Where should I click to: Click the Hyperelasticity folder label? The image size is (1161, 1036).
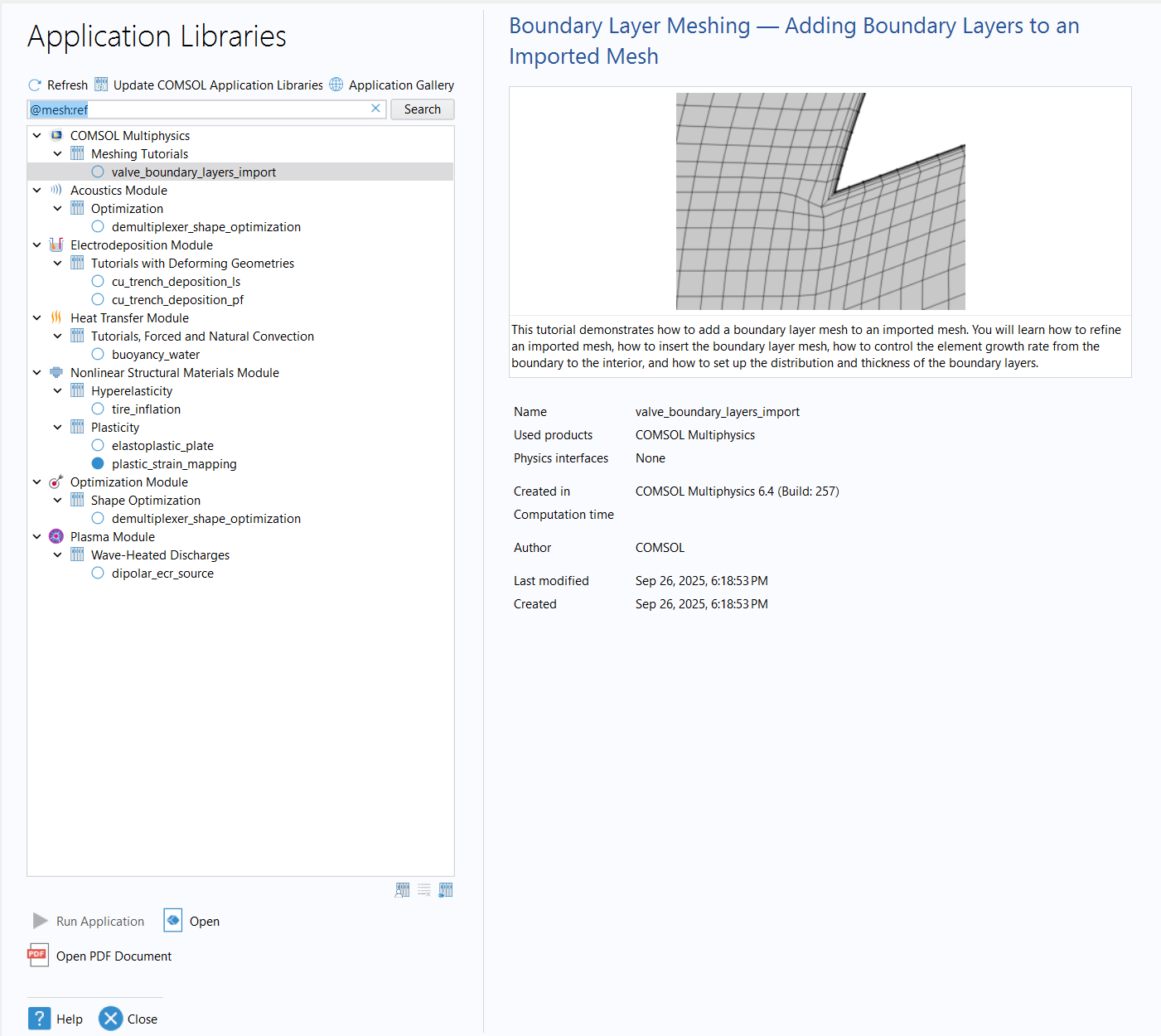(x=132, y=390)
